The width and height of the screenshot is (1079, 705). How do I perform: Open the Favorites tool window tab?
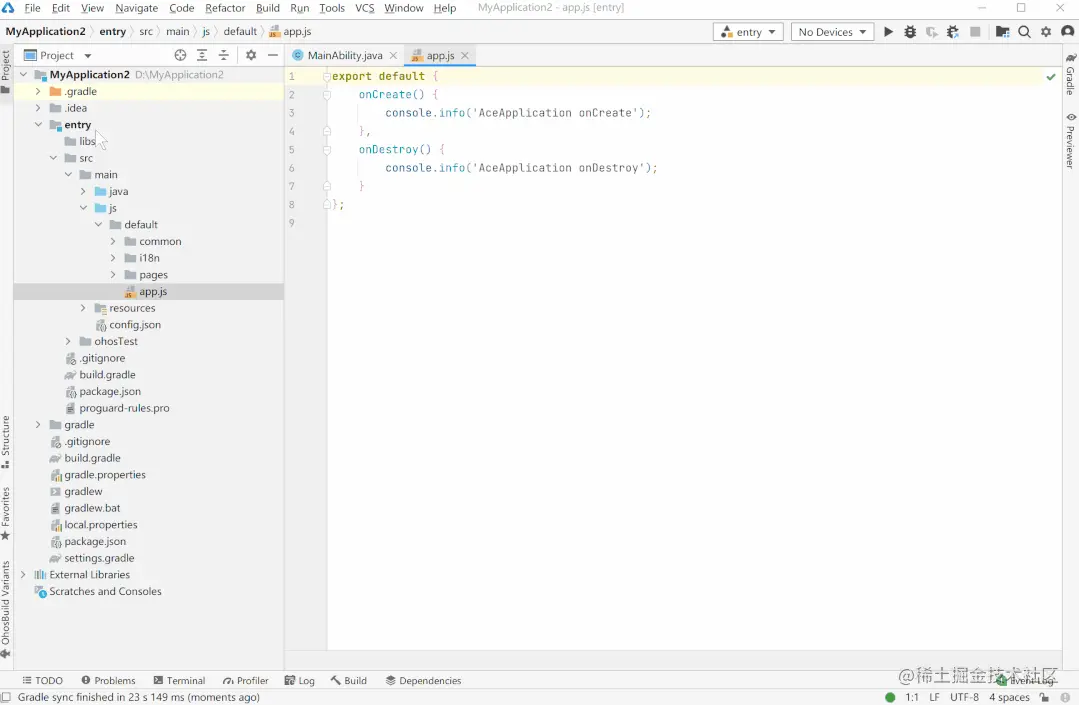pos(6,512)
